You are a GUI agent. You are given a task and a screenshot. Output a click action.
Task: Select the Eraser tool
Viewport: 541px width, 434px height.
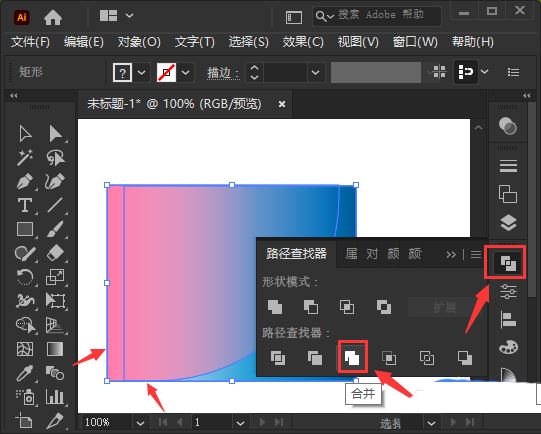point(55,253)
